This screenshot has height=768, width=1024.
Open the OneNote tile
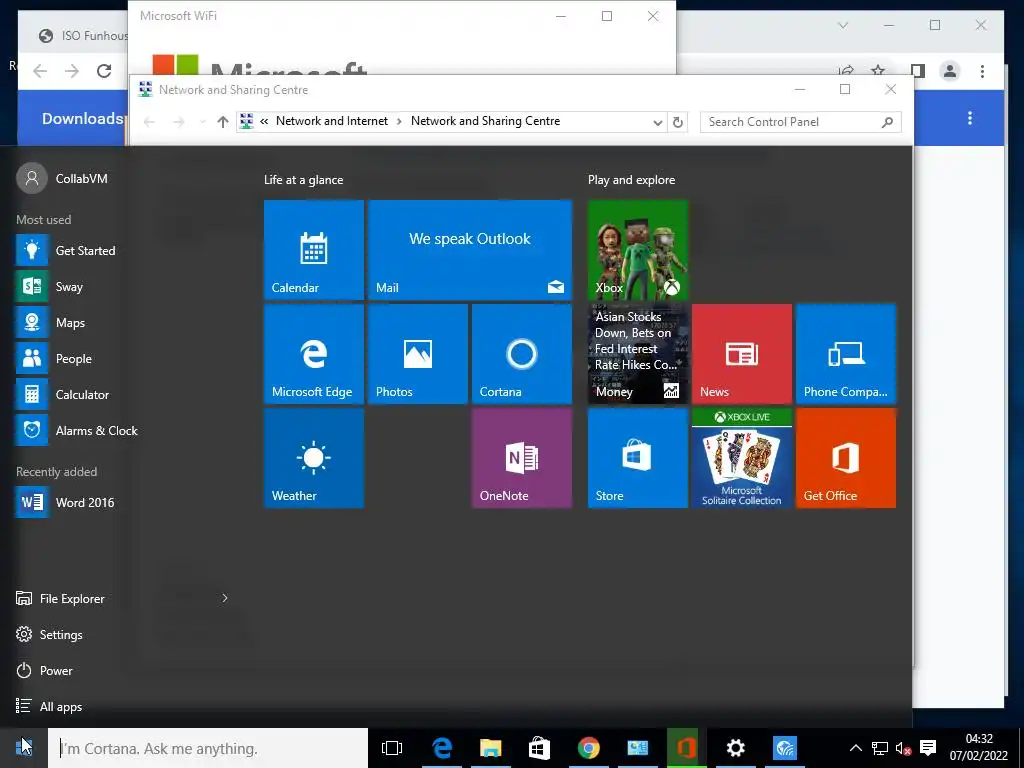pos(522,458)
